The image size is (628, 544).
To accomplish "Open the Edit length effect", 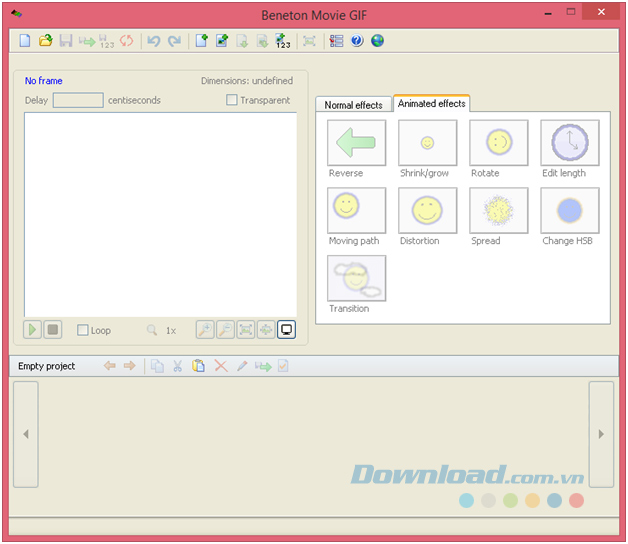I will pos(570,143).
